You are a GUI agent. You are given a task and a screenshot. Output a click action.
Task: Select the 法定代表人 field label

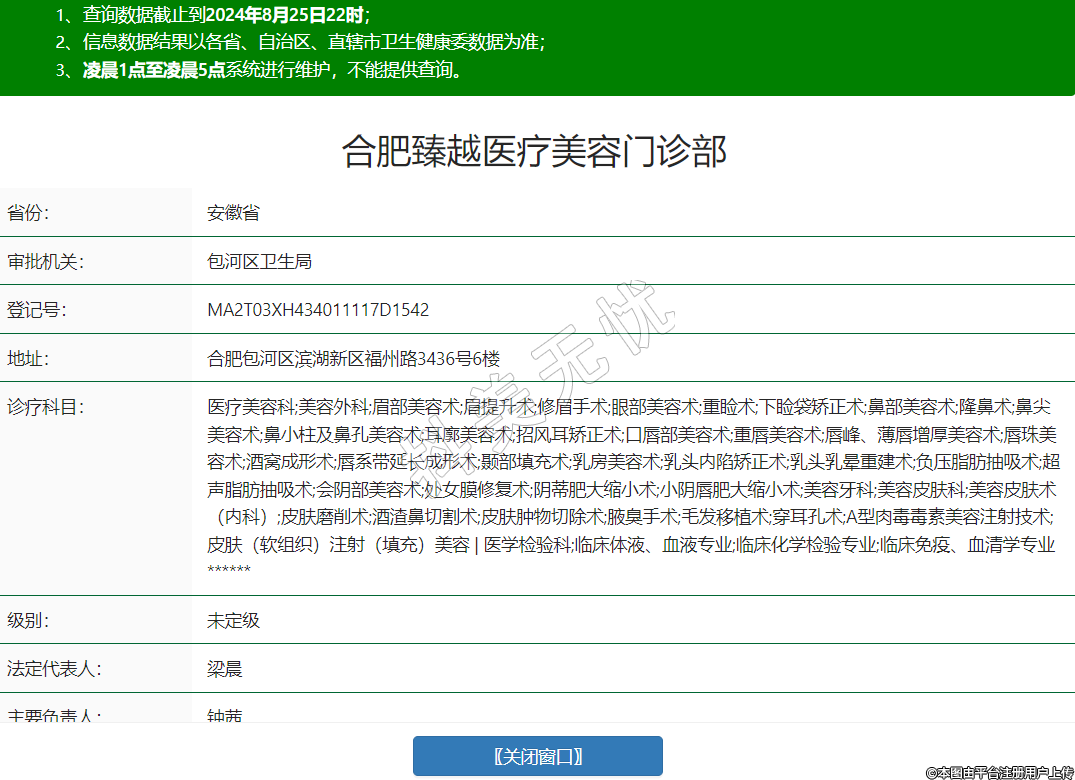point(54,669)
